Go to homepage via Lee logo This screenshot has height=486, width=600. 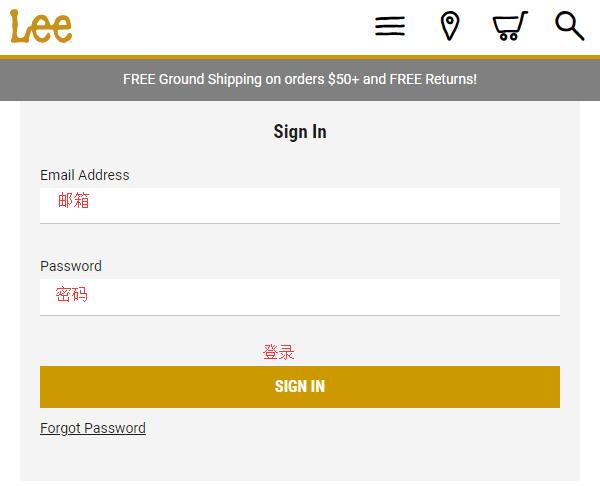pos(41,26)
